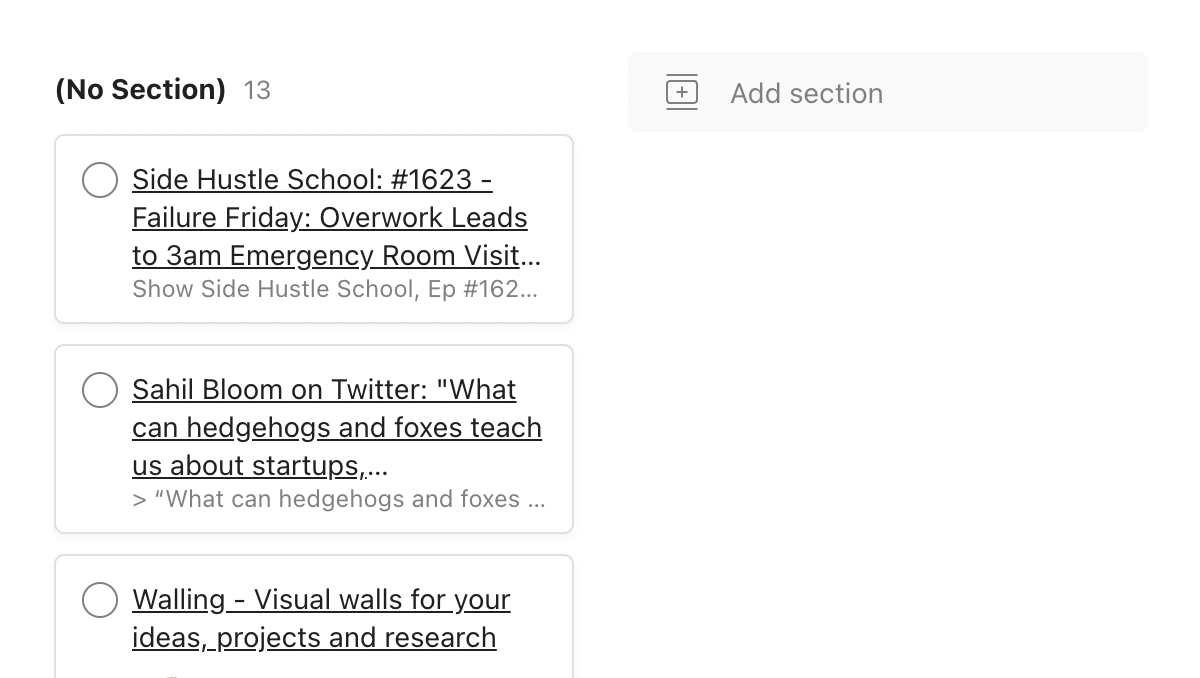Select the '(No Section)' header title
1200x678 pixels.
pyautogui.click(x=140, y=90)
